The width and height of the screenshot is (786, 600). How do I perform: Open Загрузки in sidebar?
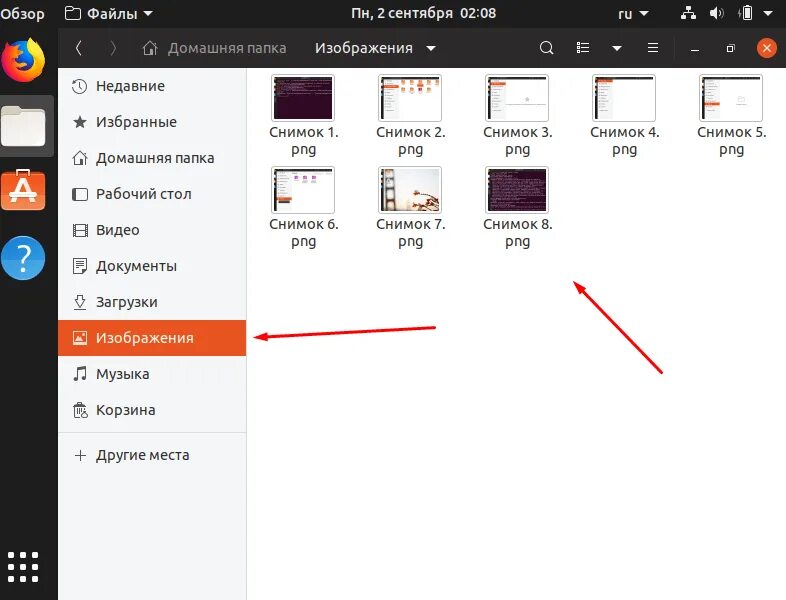[152, 302]
